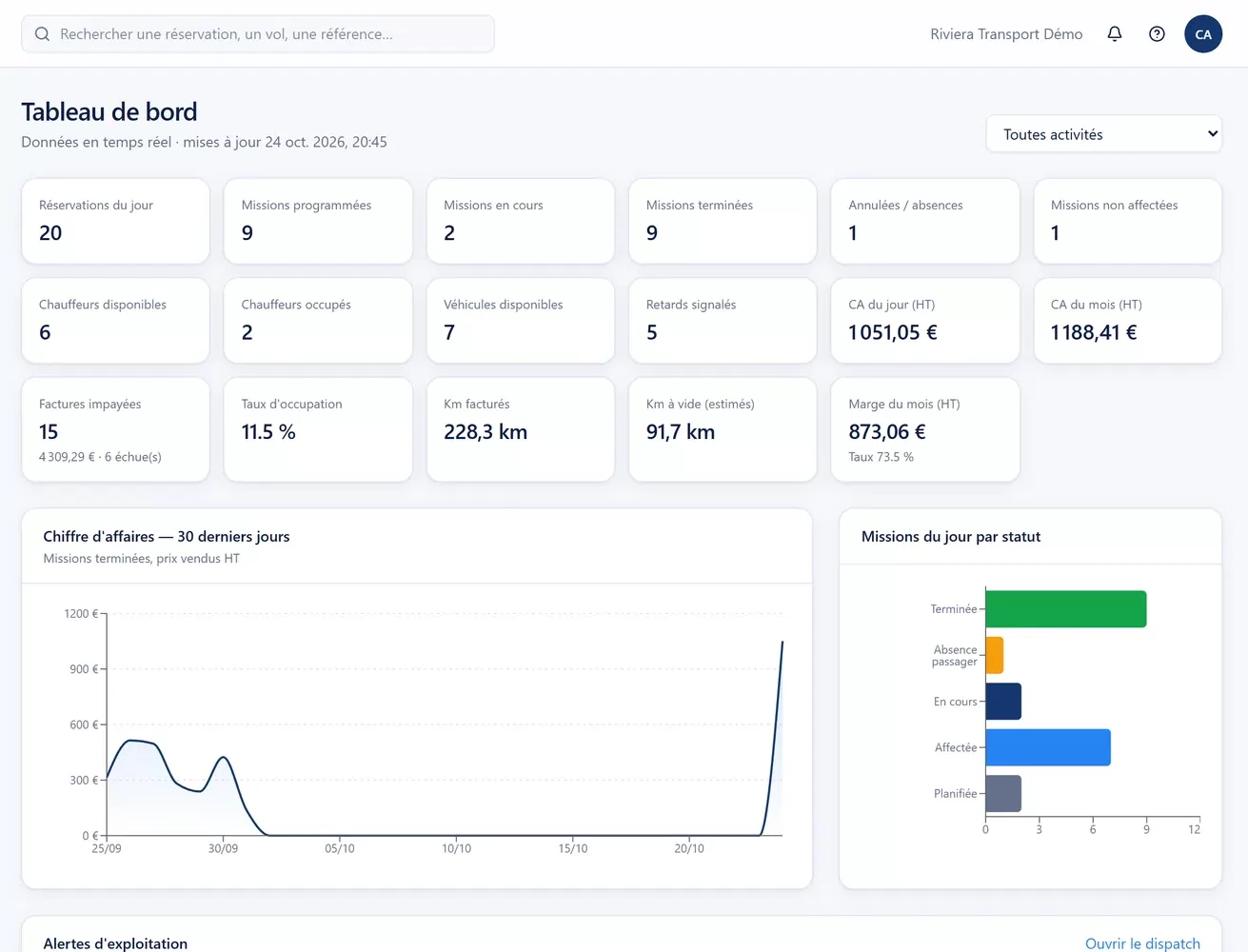Select the Taux d'occupation card
The width and height of the screenshot is (1248, 952).
click(318, 429)
